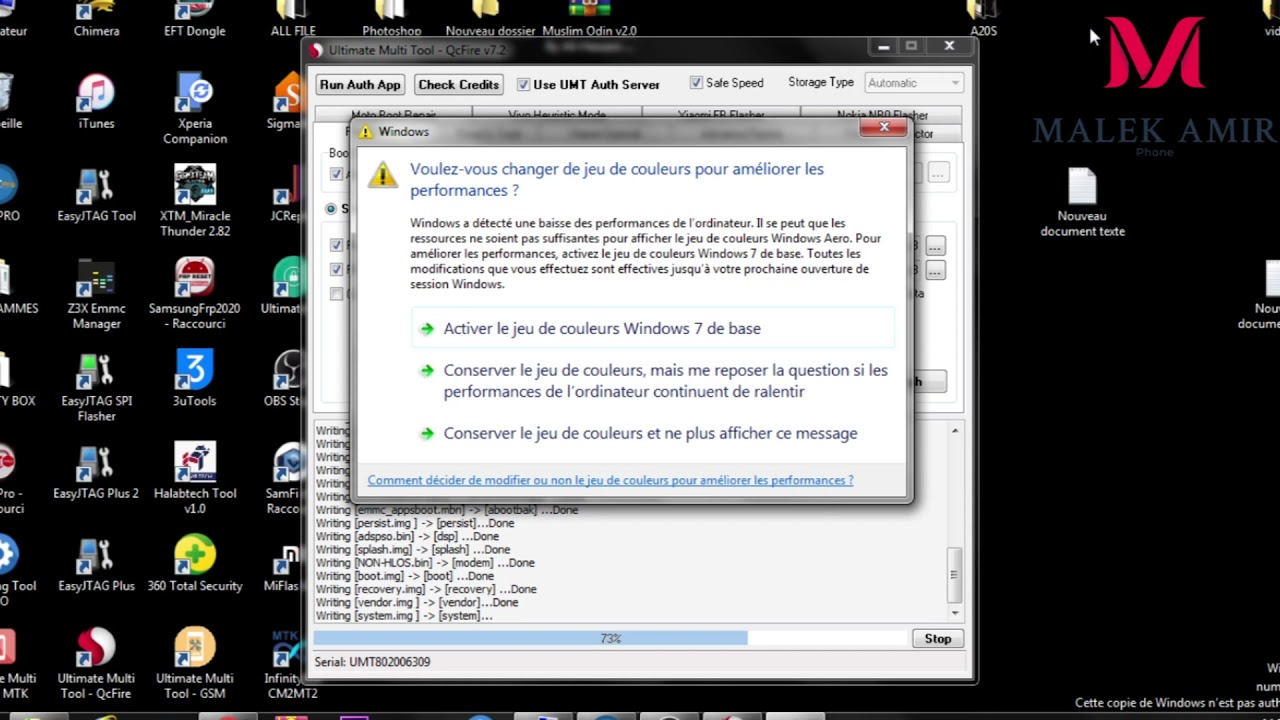The height and width of the screenshot is (720, 1280).
Task: Click log line Writing [system.img]
Action: [x=404, y=616]
